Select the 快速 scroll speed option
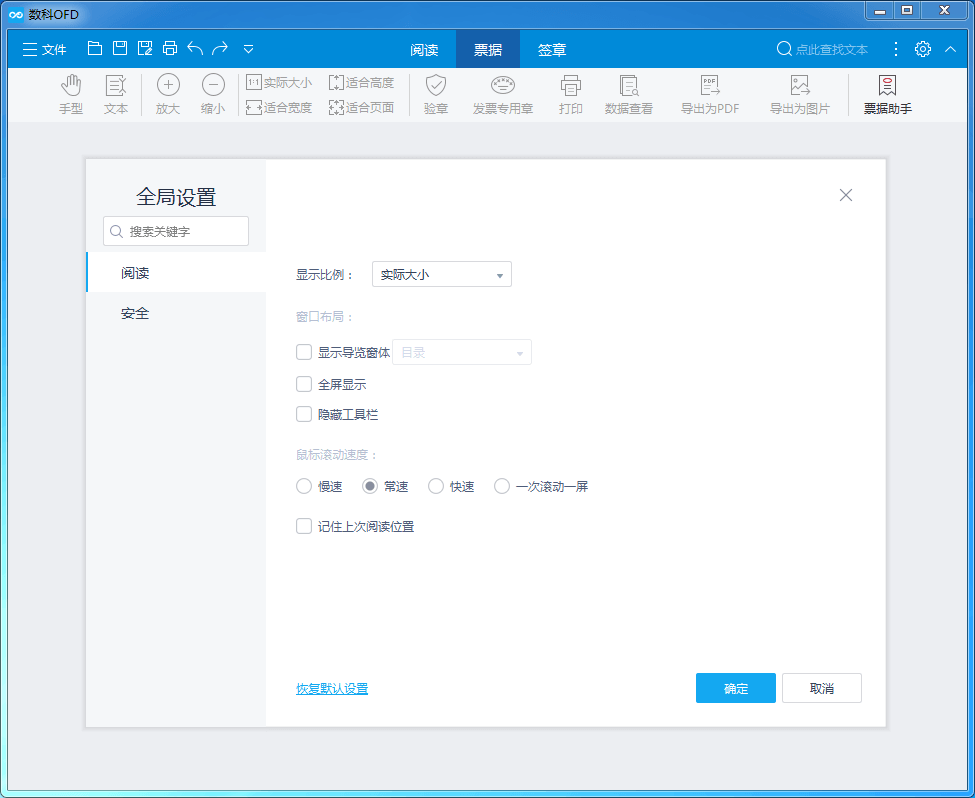Viewport: 975px width, 798px height. click(436, 486)
